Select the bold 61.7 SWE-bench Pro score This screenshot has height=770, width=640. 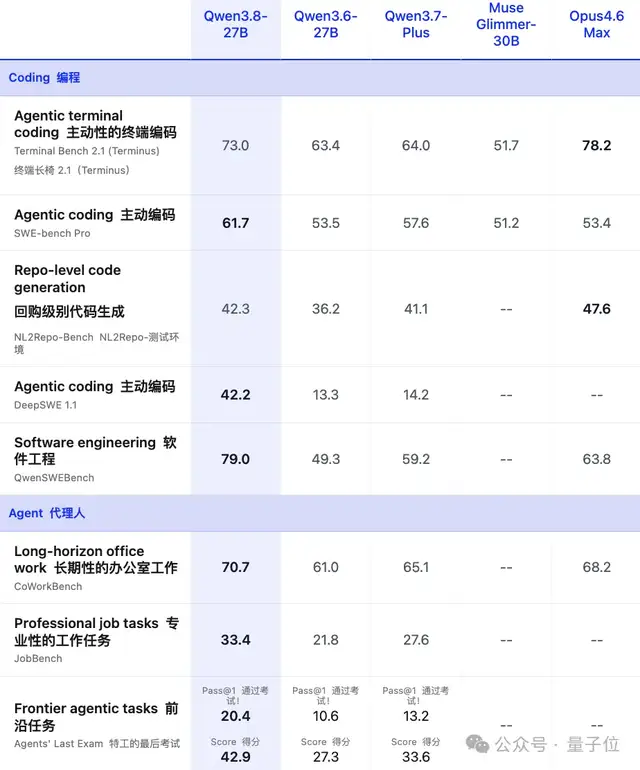[x=235, y=223]
